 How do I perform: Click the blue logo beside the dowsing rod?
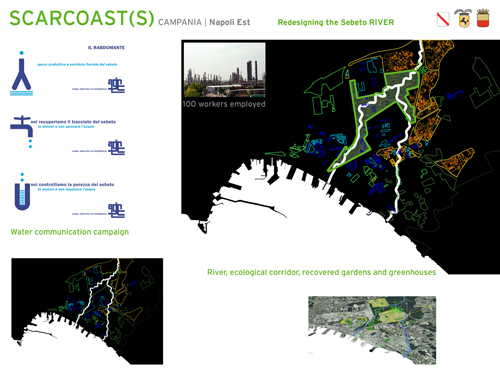(116, 86)
